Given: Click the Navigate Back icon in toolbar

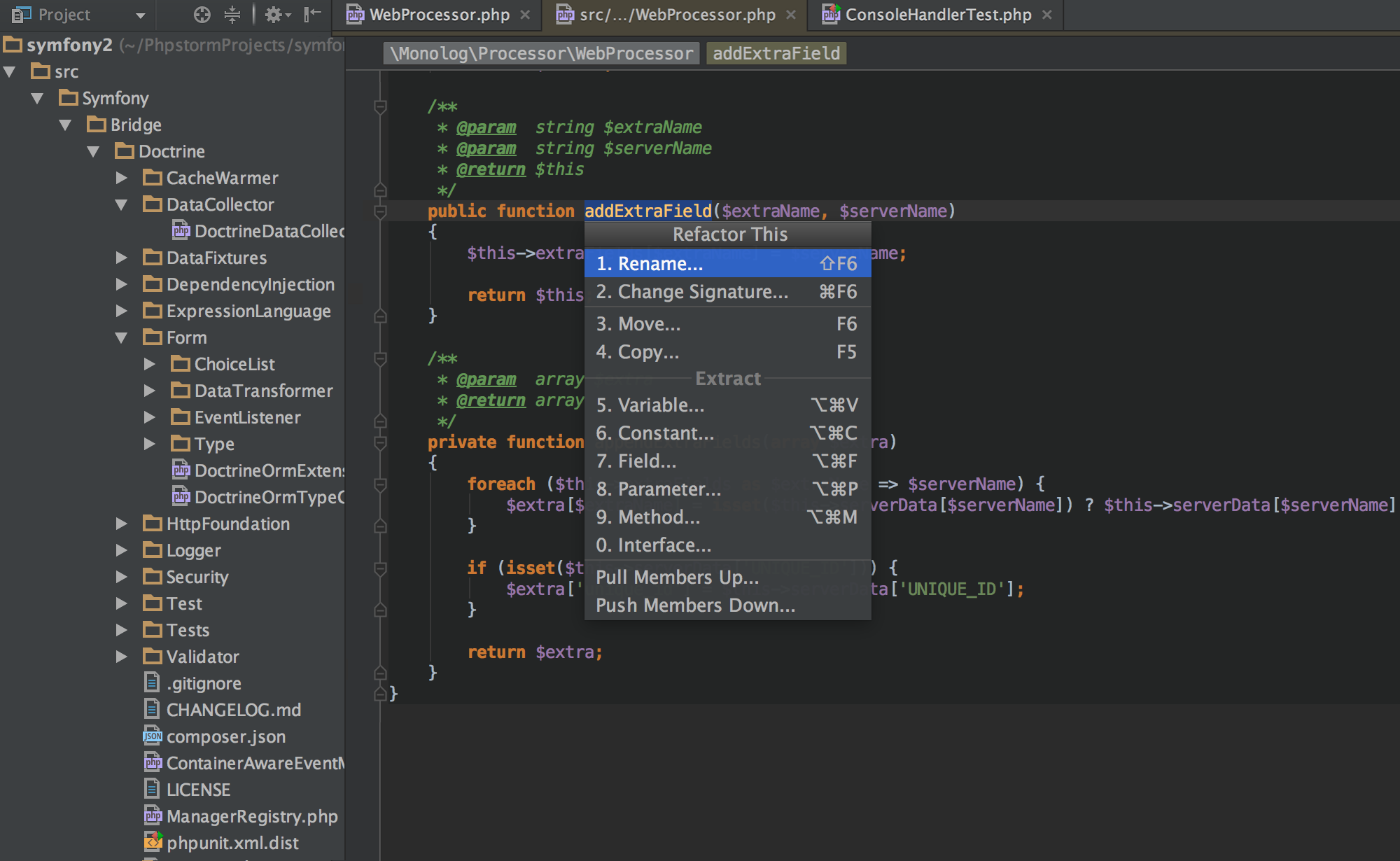Looking at the screenshot, I should tap(312, 14).
